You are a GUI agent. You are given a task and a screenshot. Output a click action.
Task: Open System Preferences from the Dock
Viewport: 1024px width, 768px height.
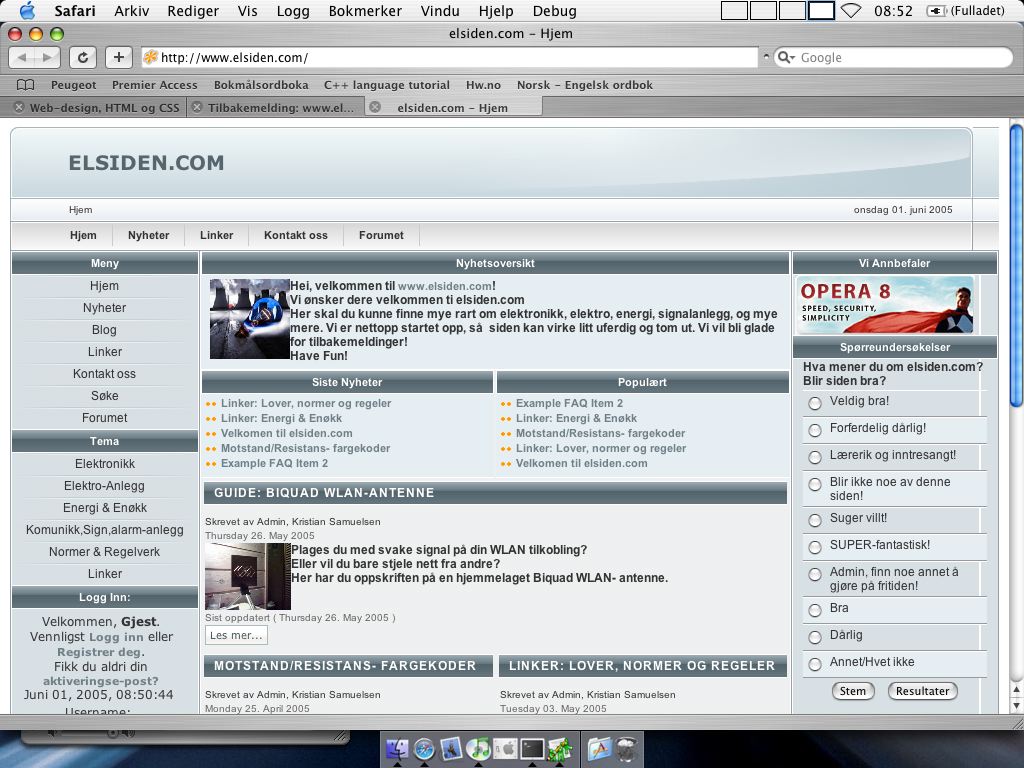pos(505,748)
